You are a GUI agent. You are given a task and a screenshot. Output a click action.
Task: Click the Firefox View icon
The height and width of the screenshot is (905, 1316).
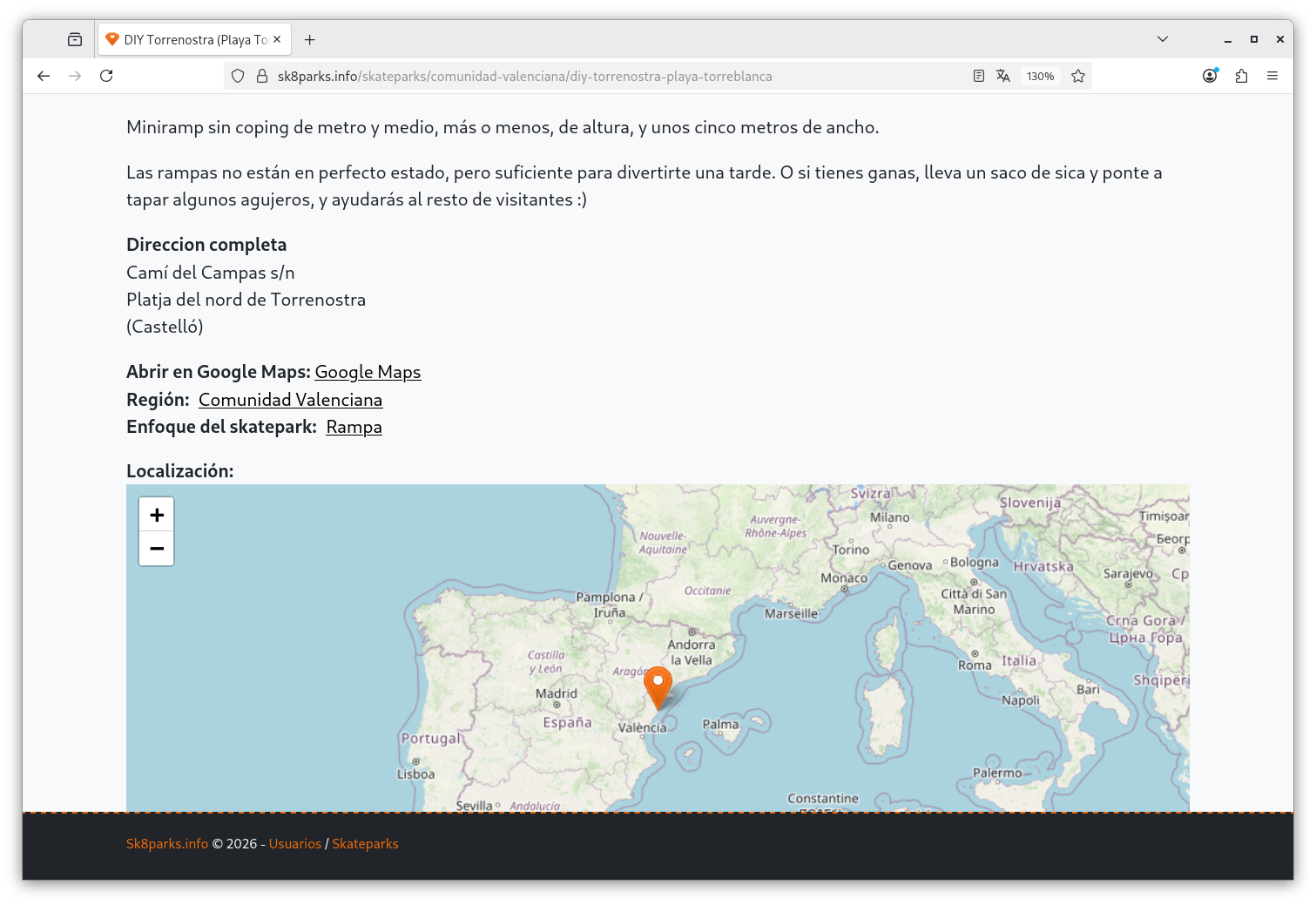[75, 39]
